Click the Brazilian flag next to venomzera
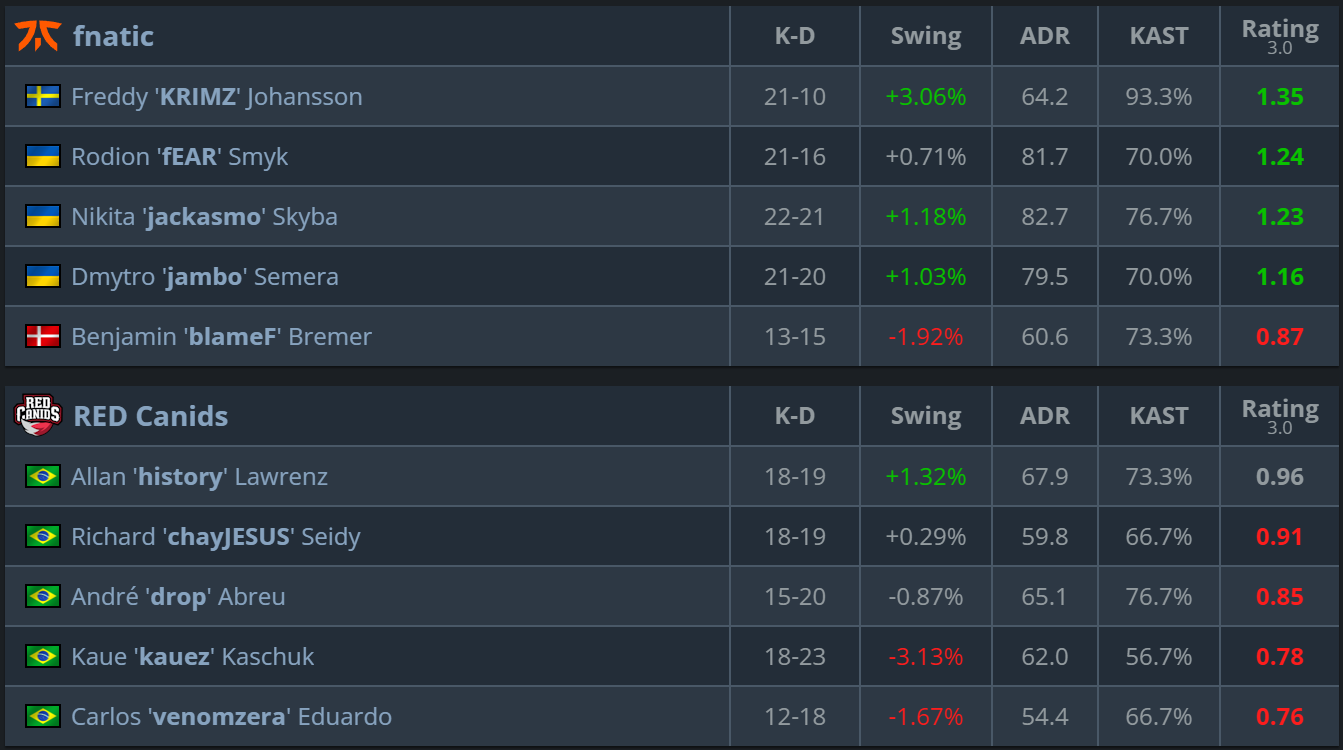This screenshot has width=1343, height=750. point(43,716)
